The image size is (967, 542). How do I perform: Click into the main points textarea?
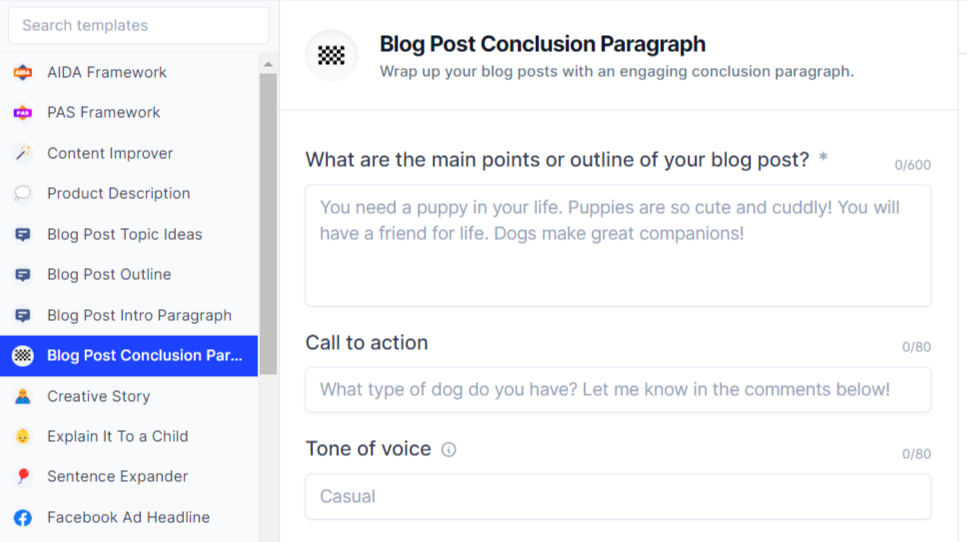point(618,245)
